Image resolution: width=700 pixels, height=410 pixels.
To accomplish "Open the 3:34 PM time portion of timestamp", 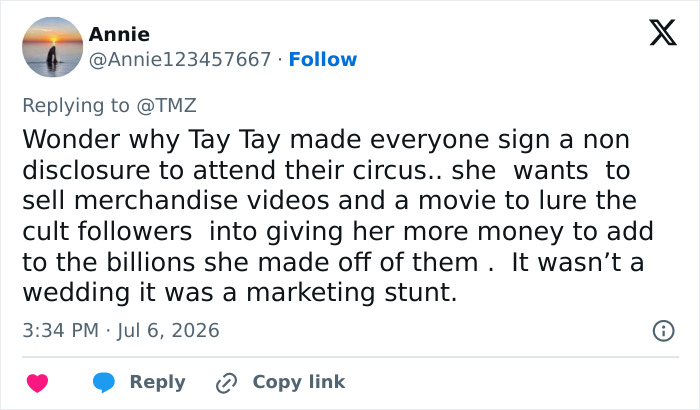I will pyautogui.click(x=61, y=331).
